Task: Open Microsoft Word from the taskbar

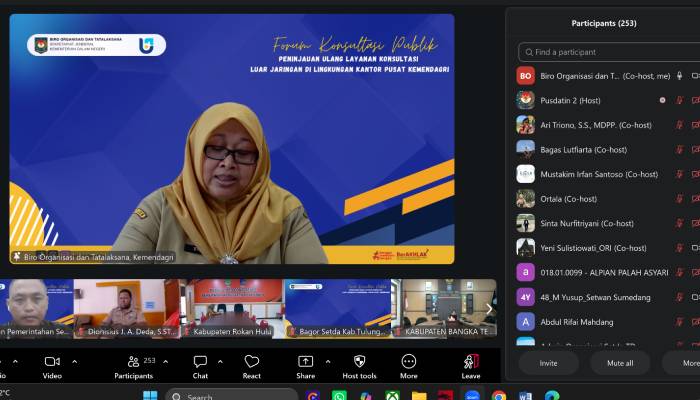Action: point(525,396)
